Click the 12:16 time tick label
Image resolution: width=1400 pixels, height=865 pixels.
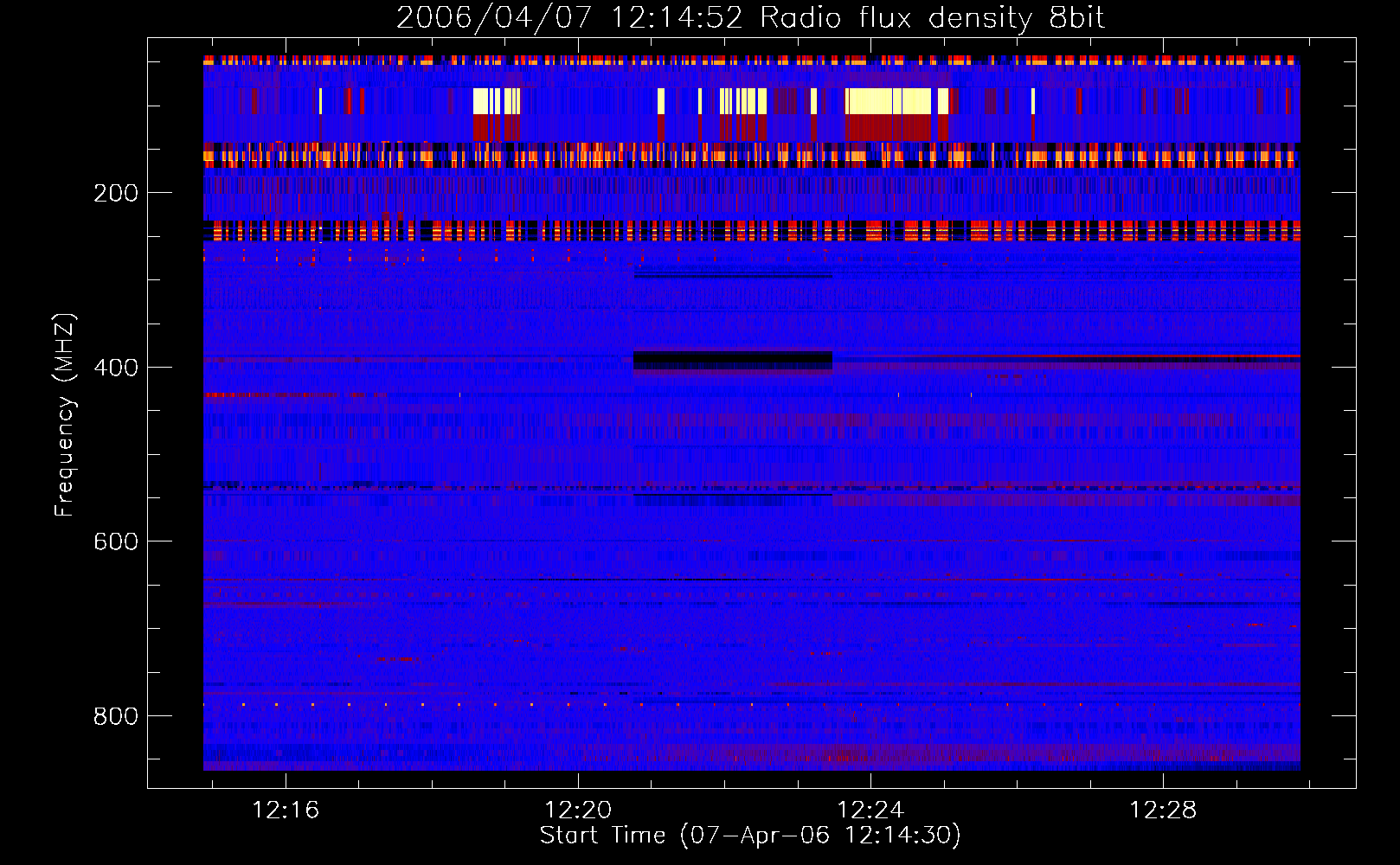286,810
